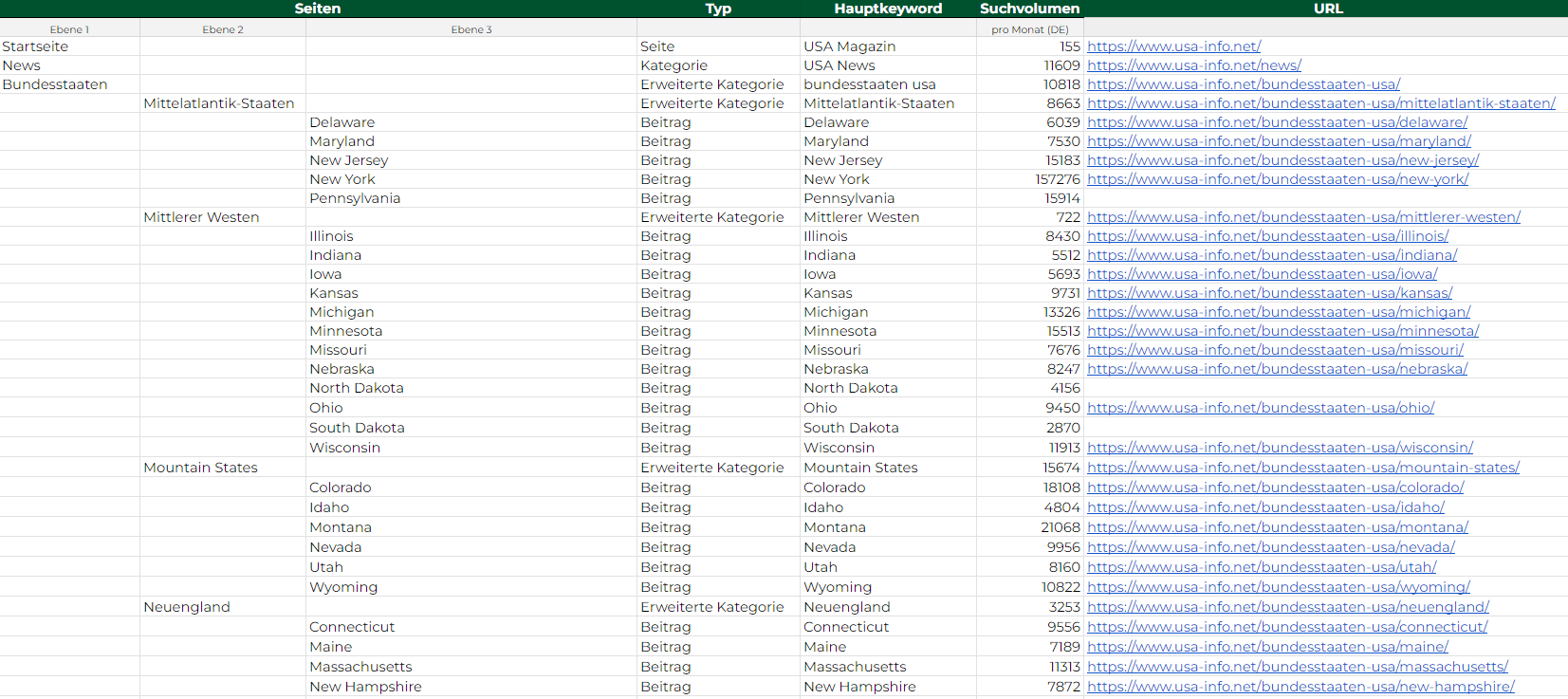
Task: Open the neuengland URL link
Action: tap(1288, 607)
